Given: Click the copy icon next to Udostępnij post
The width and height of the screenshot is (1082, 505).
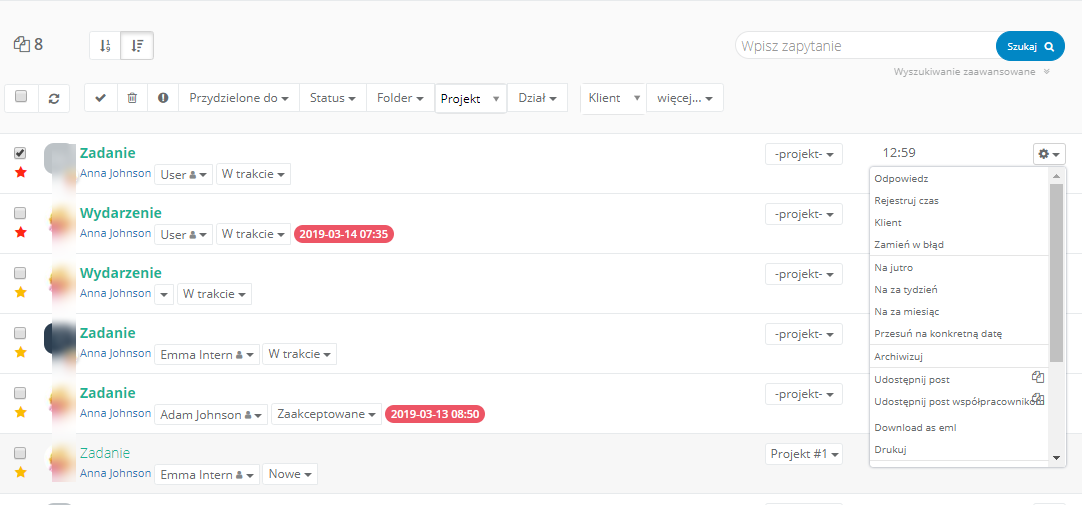Looking at the screenshot, I should click(1038, 377).
